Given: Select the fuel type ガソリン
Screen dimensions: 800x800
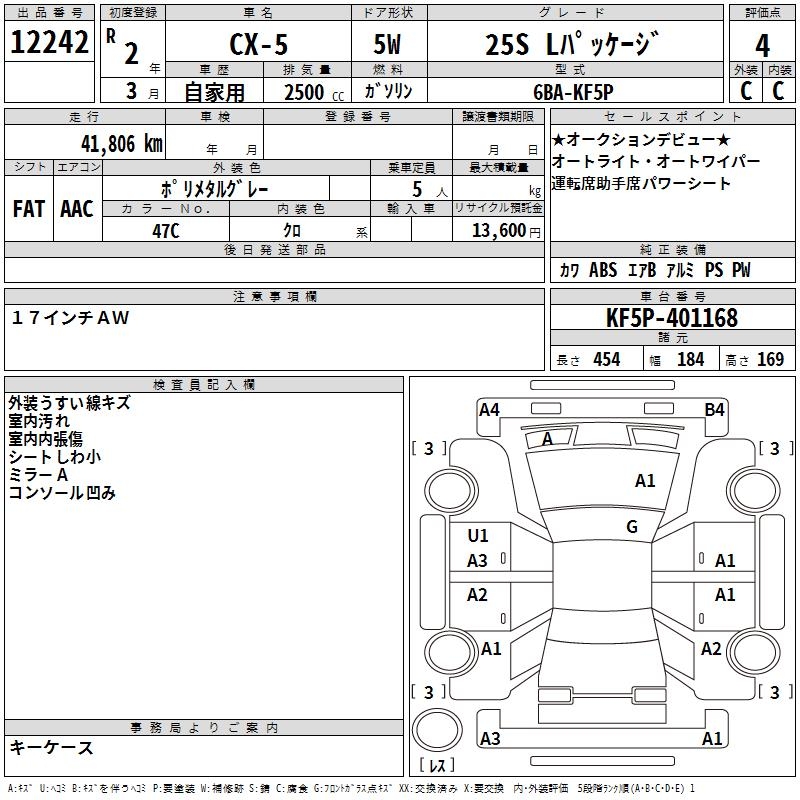Looking at the screenshot, I should pyautogui.click(x=388, y=91).
